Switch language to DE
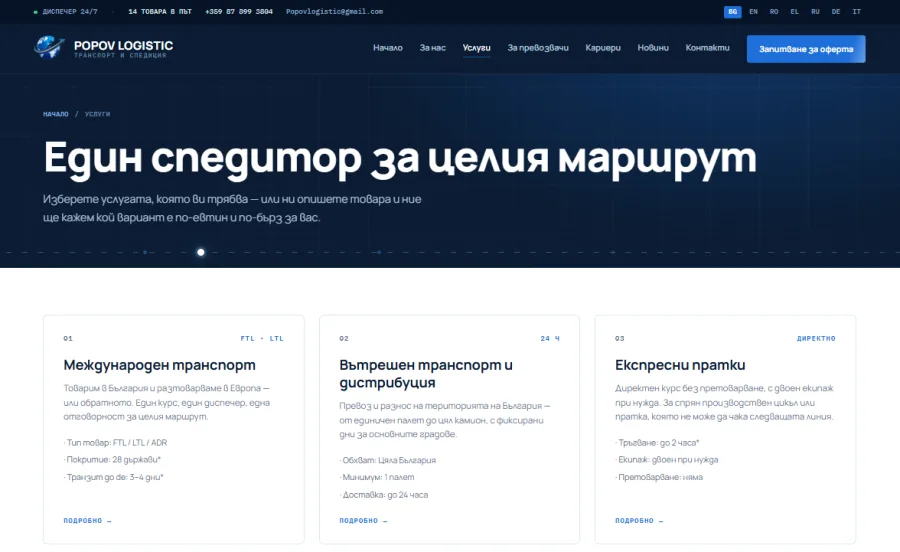This screenshot has width=900, height=552. tap(836, 11)
